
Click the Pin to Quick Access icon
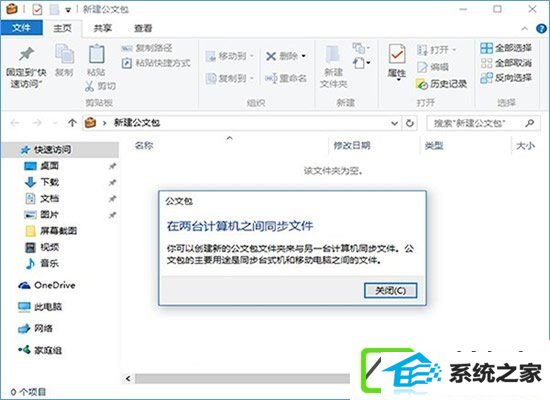point(26,54)
